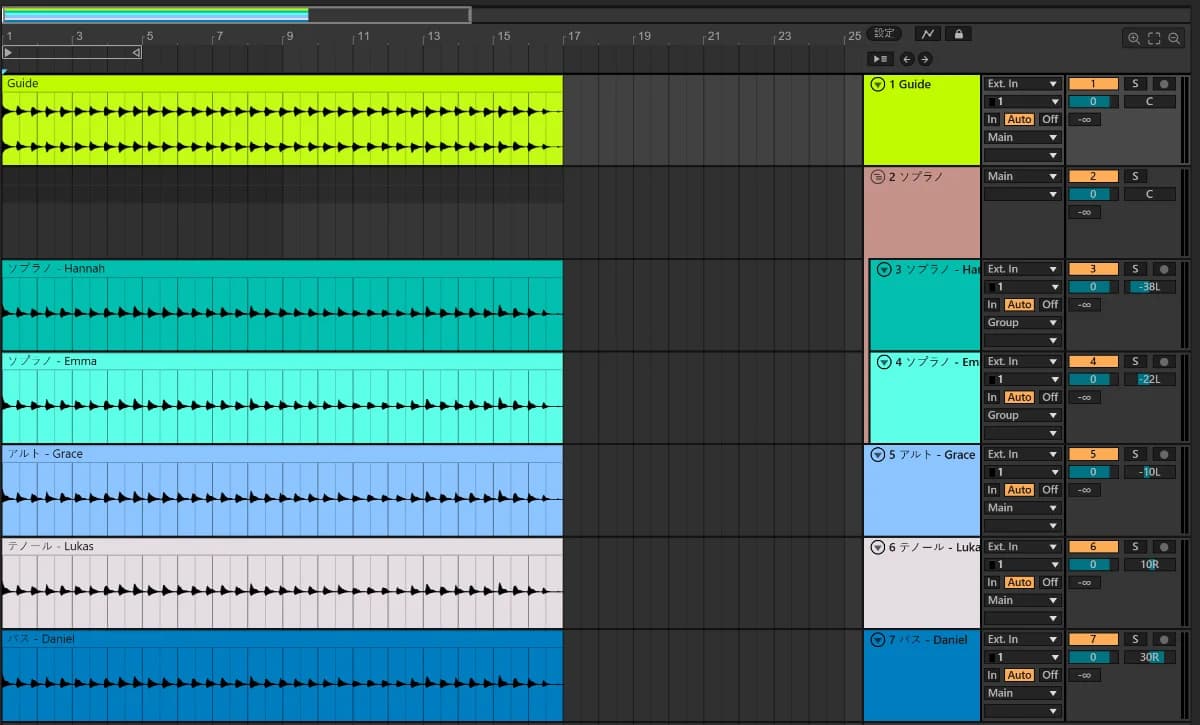This screenshot has width=1200, height=725.
Task: Collapse the 1 Guide track
Action: pos(878,85)
